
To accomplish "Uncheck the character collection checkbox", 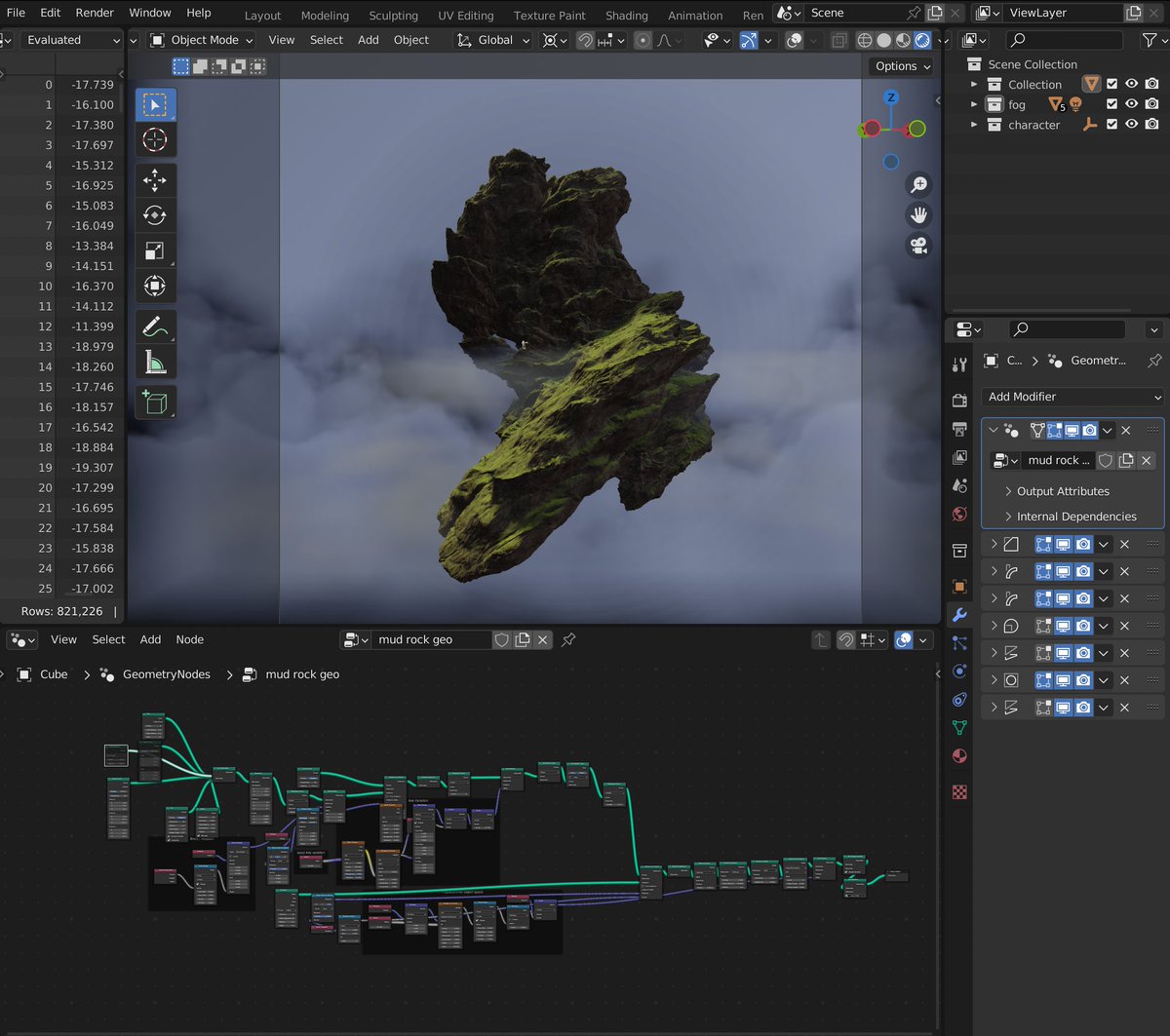I will (1111, 125).
